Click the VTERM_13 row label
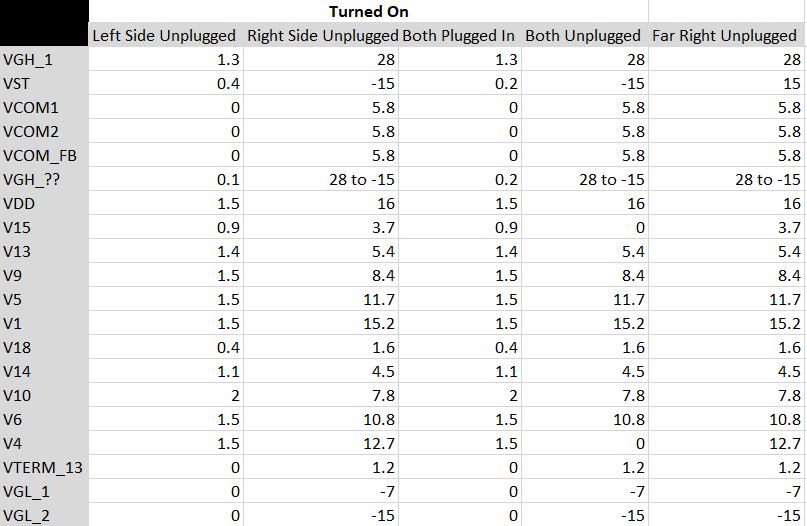Image resolution: width=807 pixels, height=526 pixels. (x=44, y=467)
